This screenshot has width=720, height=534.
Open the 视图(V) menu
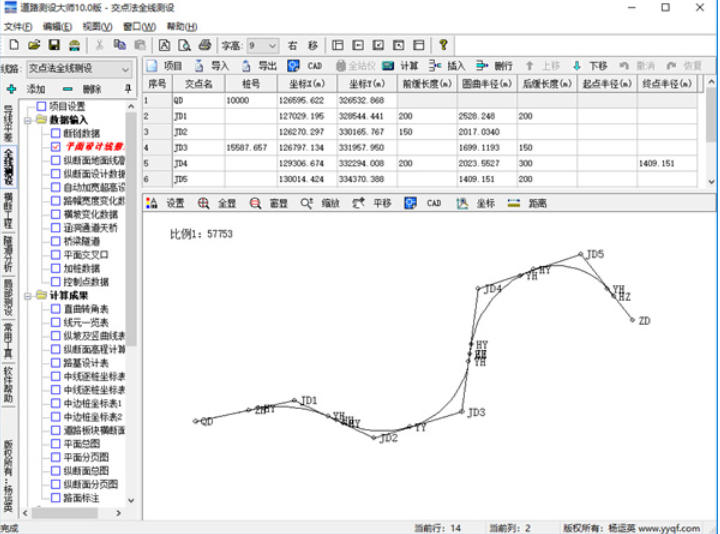(97, 27)
